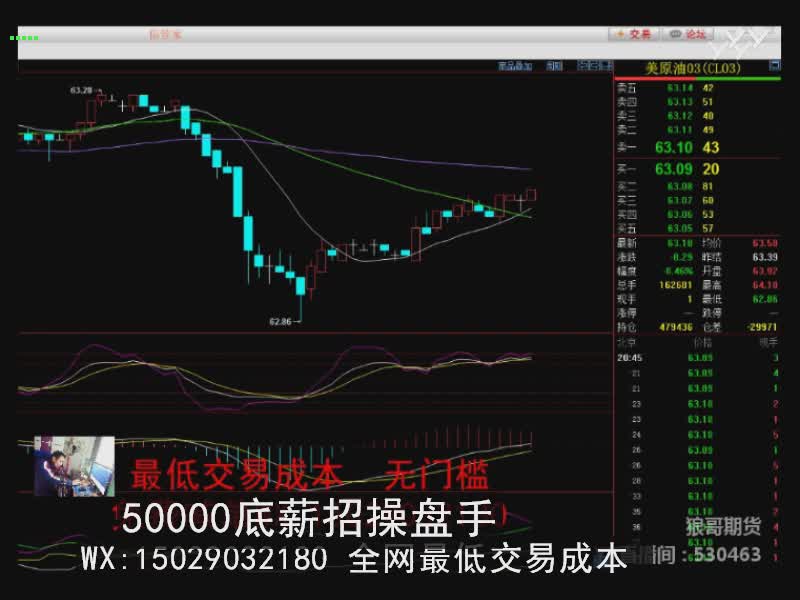The width and height of the screenshot is (800, 600).
Task: Click the 总手 total volume 162601 value
Action: tap(676, 285)
